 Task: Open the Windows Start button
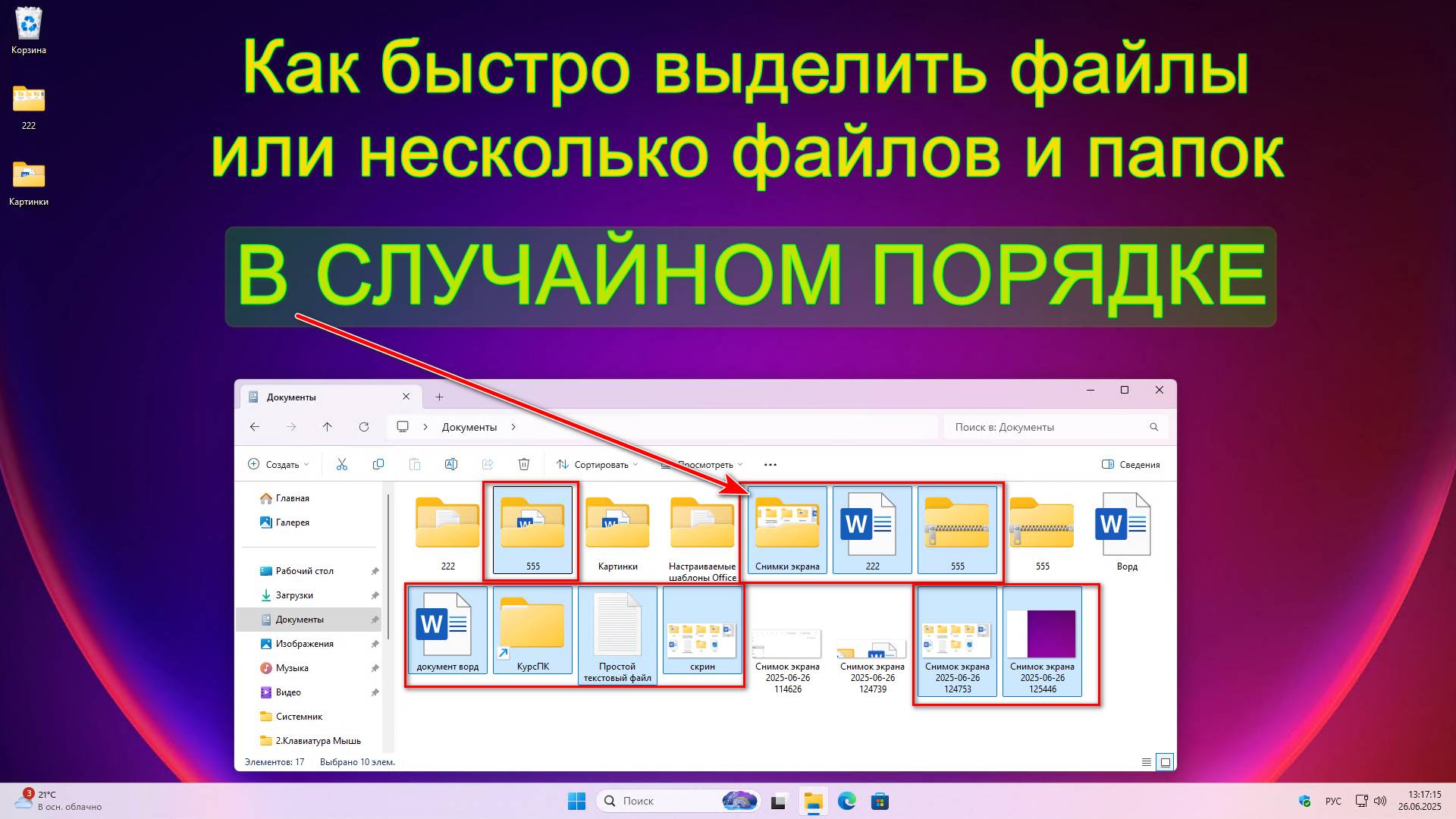tap(577, 801)
